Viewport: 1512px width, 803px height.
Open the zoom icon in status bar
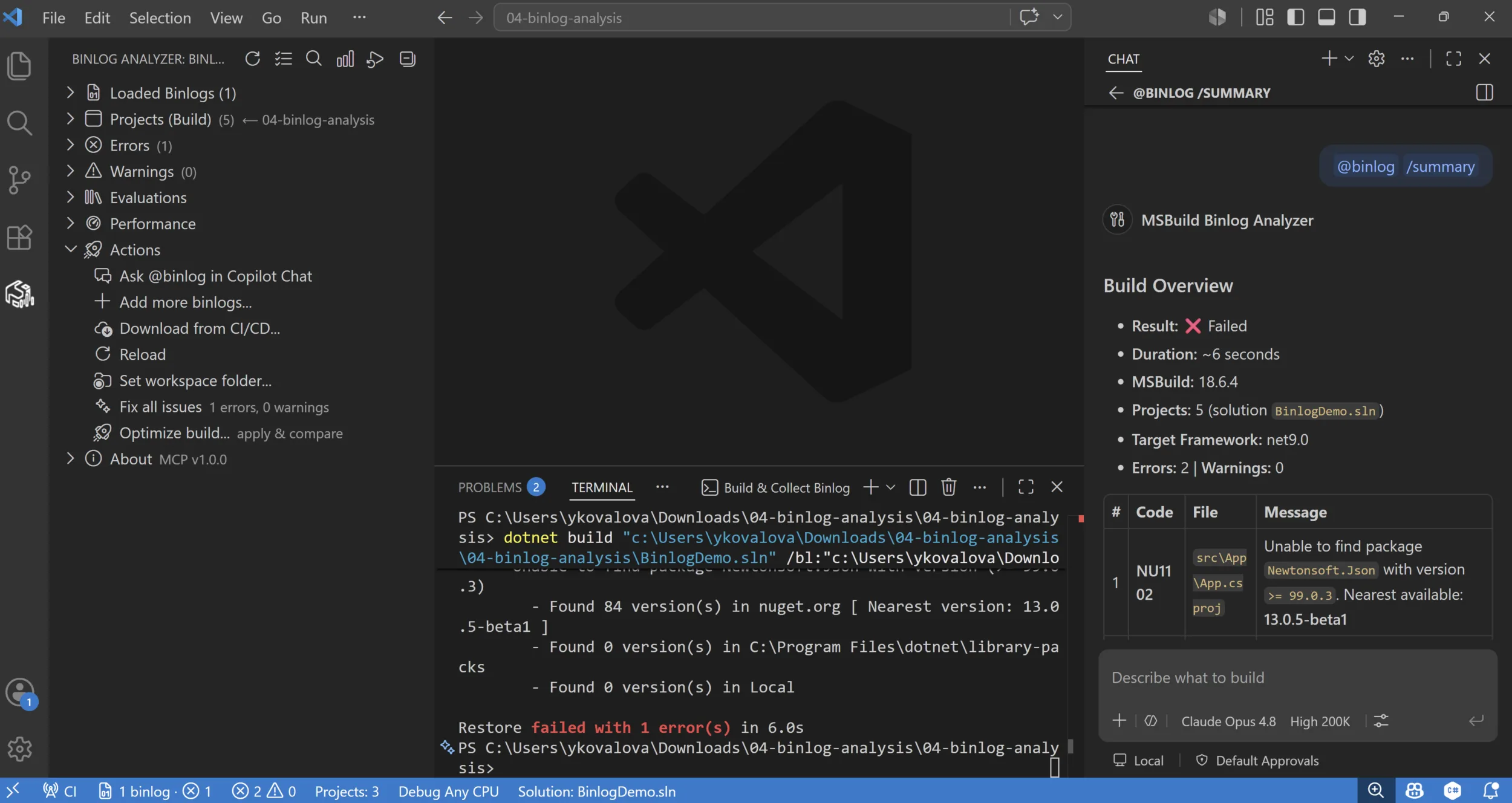(x=1376, y=791)
